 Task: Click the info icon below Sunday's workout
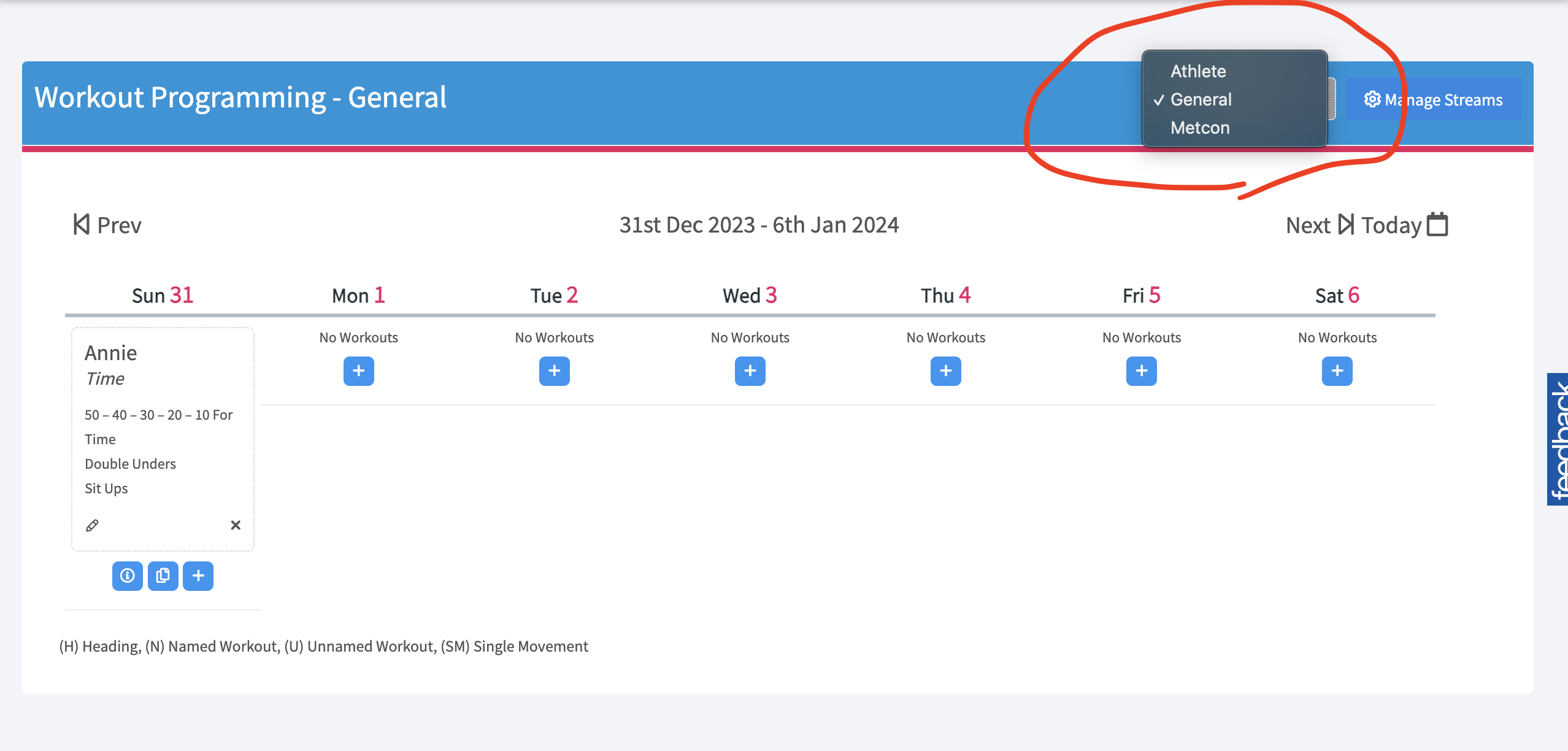pyautogui.click(x=128, y=576)
